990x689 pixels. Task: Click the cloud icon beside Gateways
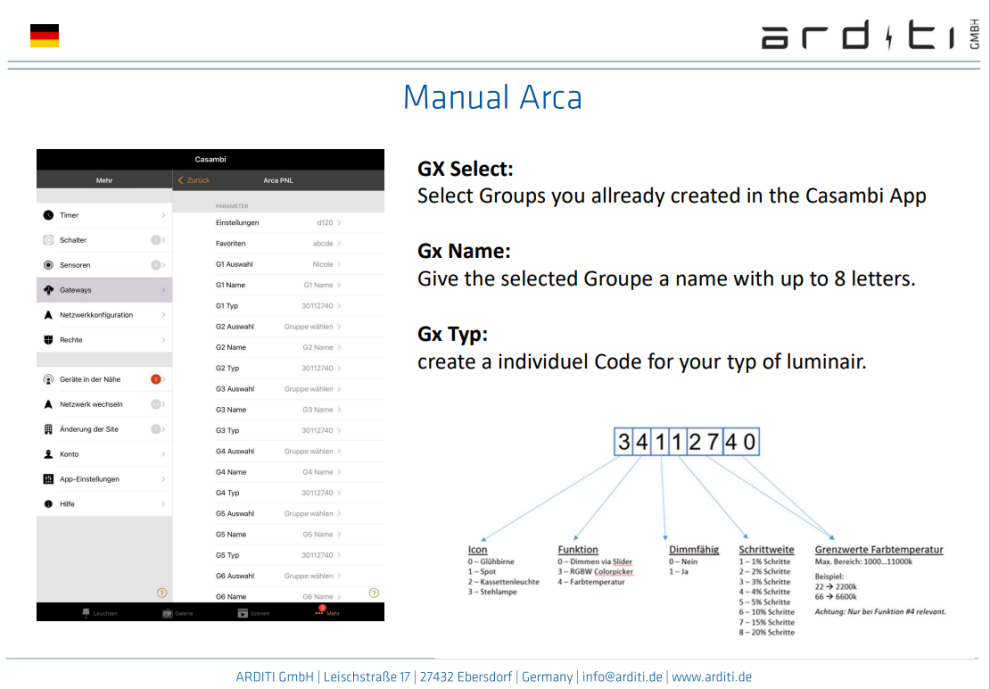pyautogui.click(x=49, y=290)
